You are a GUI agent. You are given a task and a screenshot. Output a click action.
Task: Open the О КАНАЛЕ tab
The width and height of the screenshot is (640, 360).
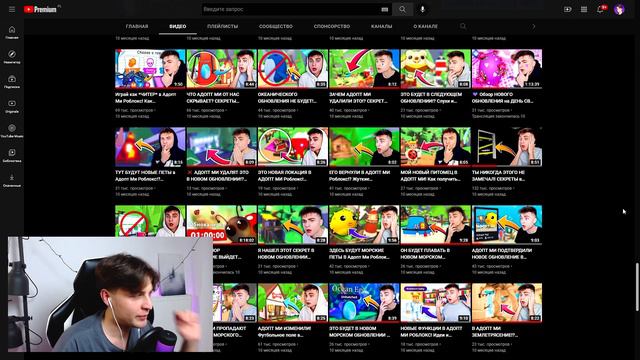pyautogui.click(x=425, y=26)
